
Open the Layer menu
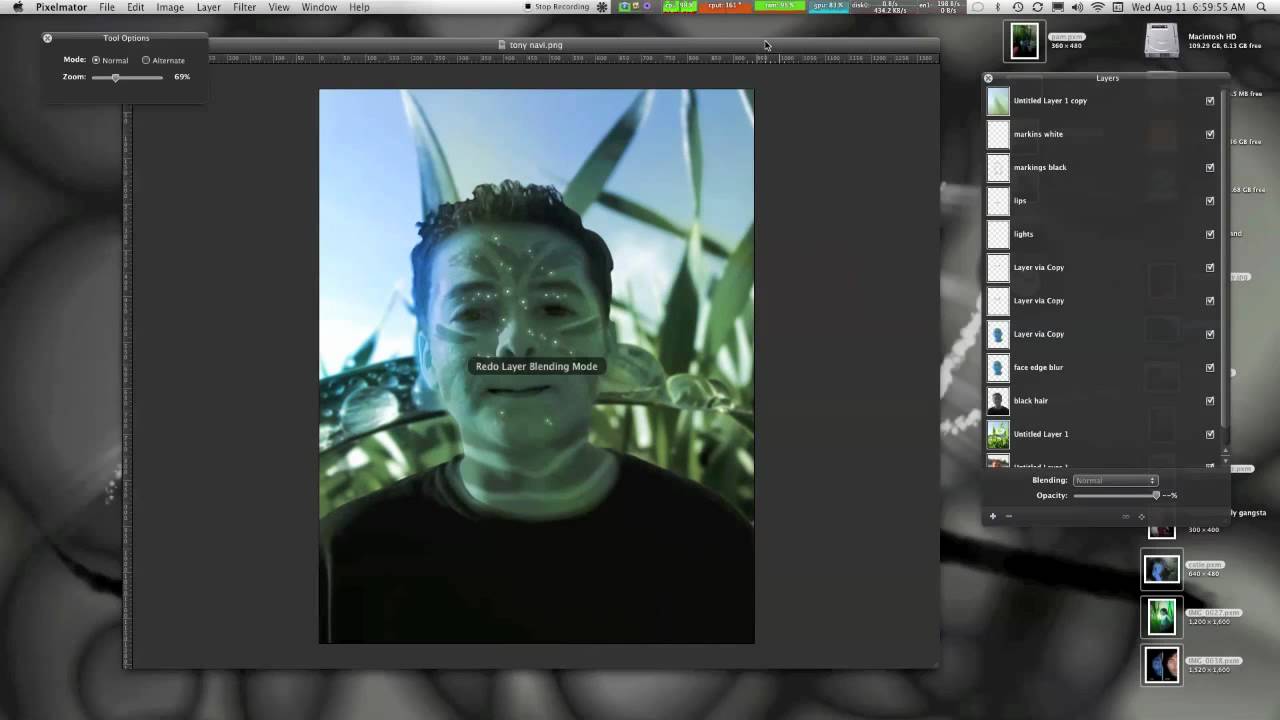coord(208,7)
